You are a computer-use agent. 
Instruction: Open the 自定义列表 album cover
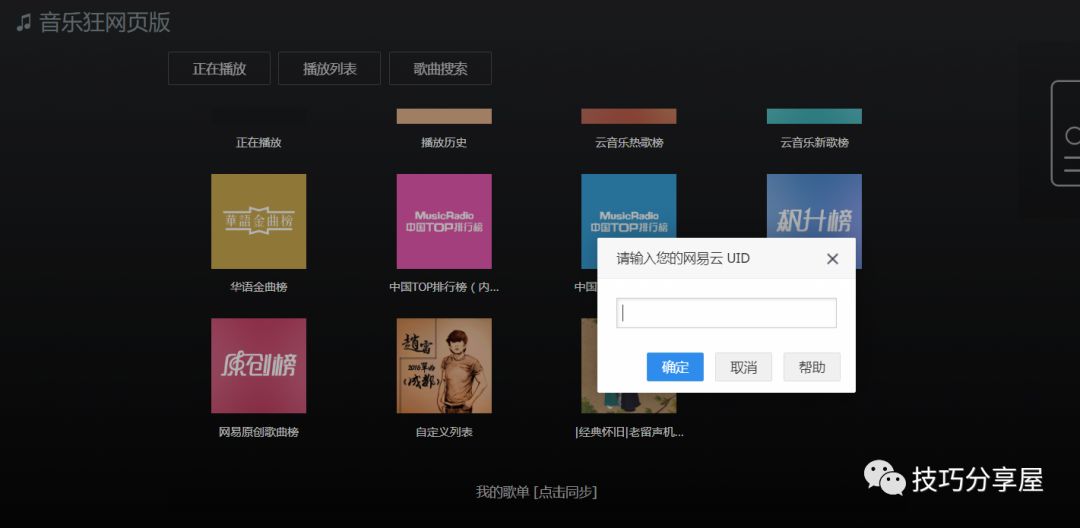pos(444,366)
